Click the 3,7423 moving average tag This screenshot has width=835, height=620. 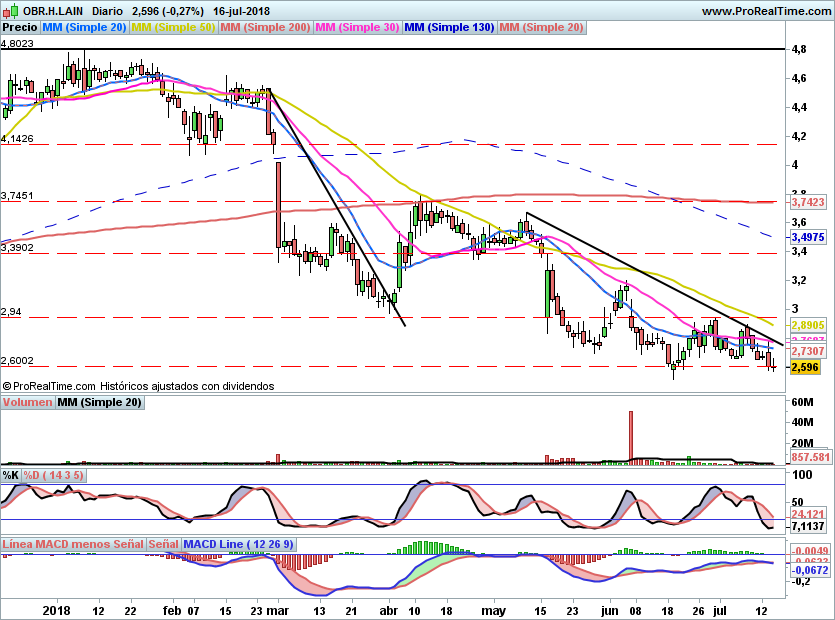point(806,201)
